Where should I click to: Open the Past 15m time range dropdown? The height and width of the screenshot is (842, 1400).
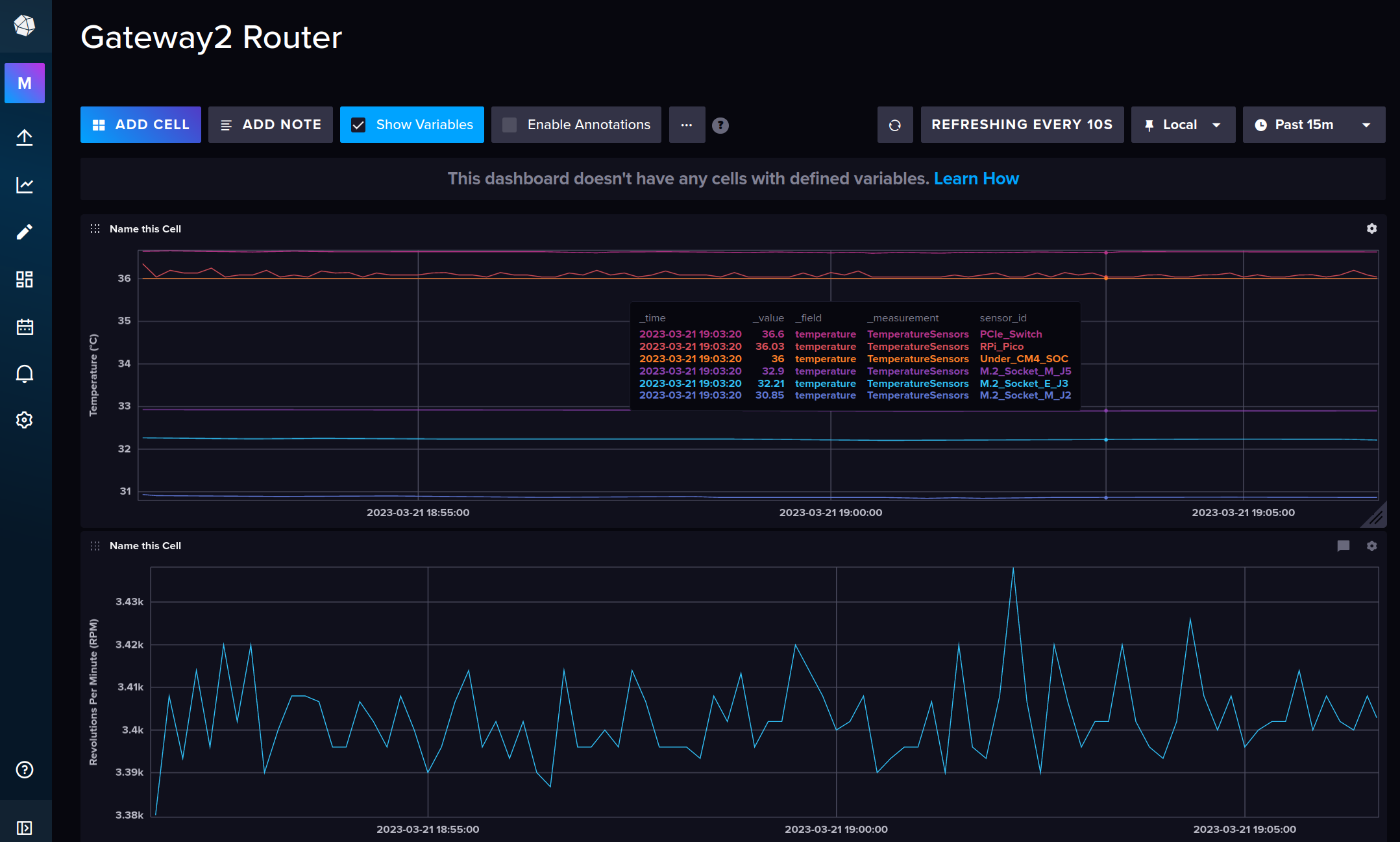click(1313, 125)
